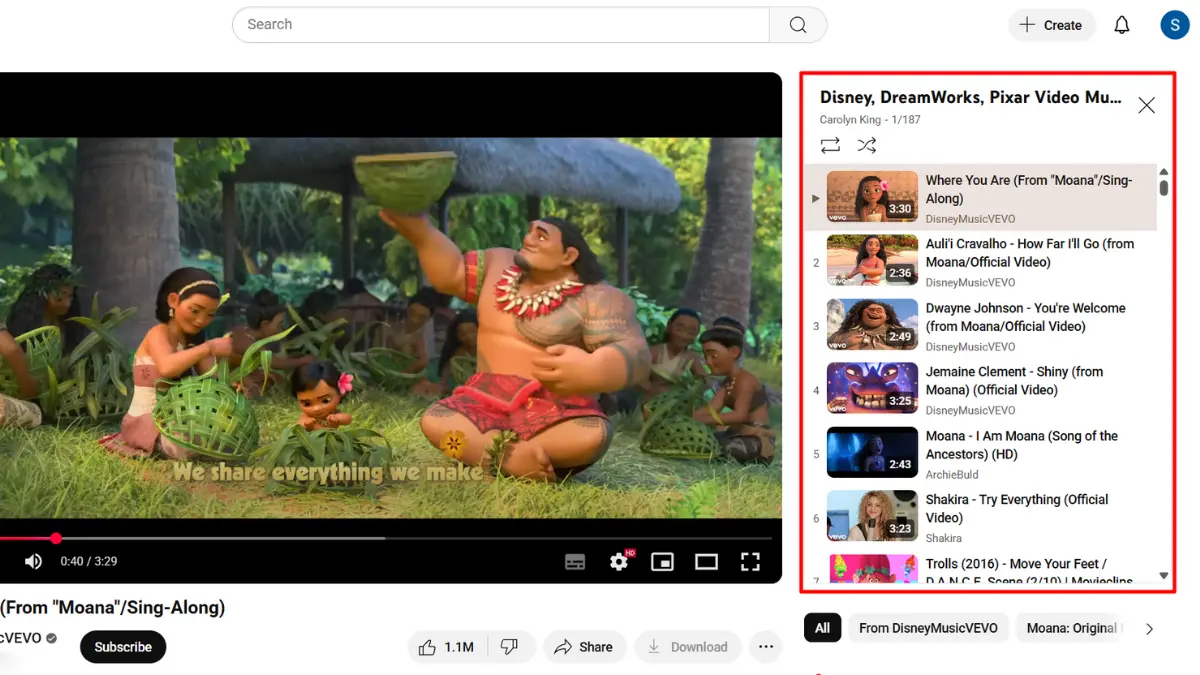Open the notifications bell
The height and width of the screenshot is (675, 1200).
click(x=1122, y=25)
